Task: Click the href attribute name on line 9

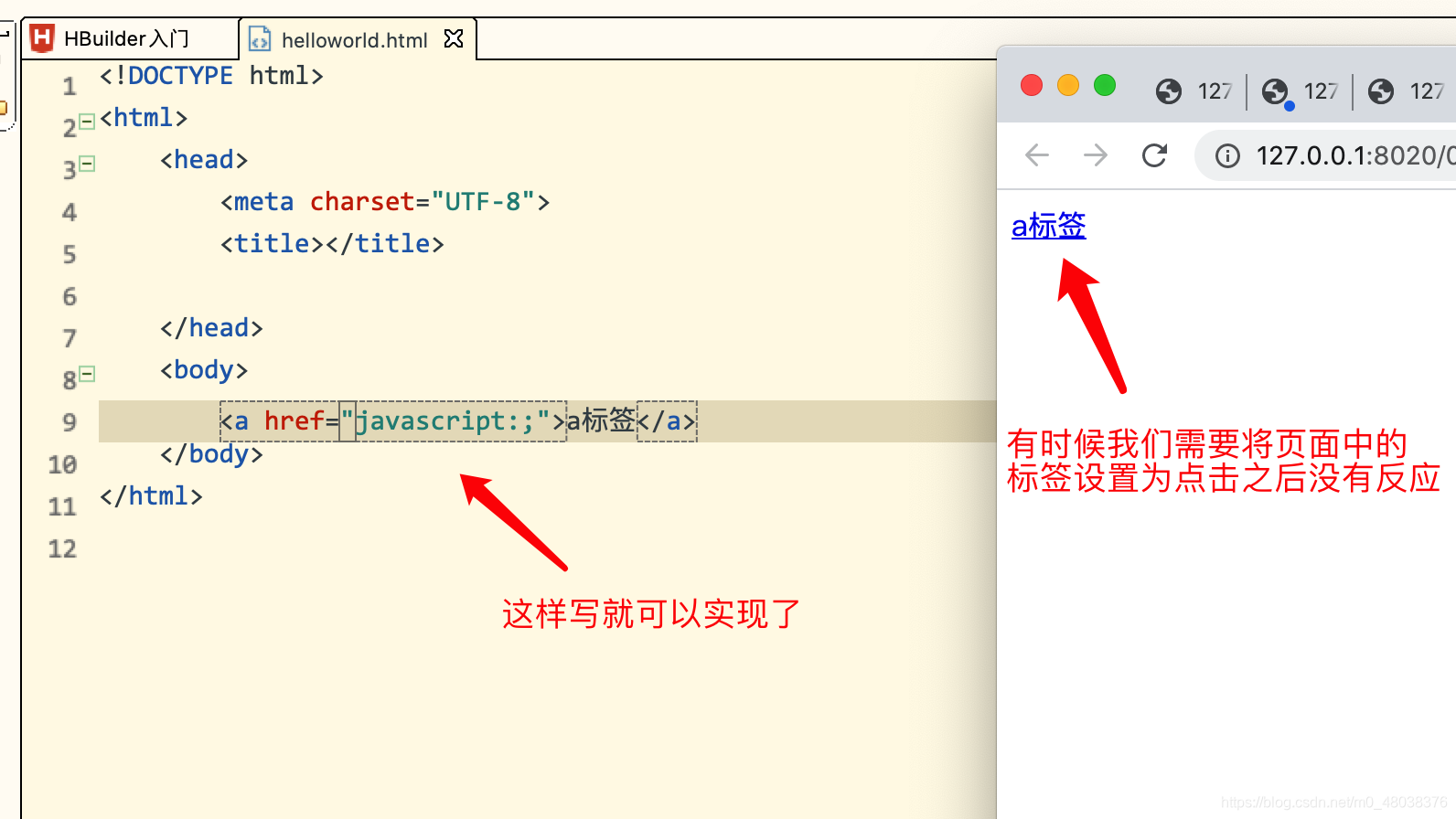Action: [x=294, y=420]
